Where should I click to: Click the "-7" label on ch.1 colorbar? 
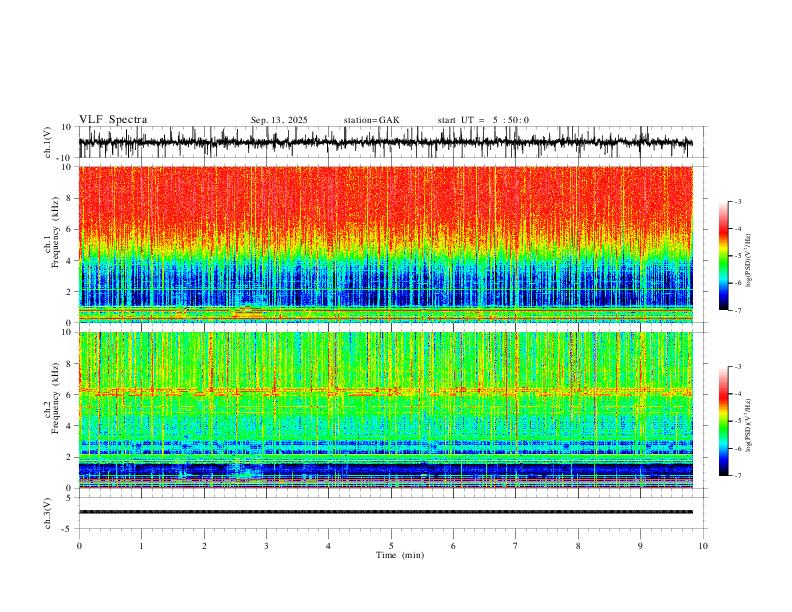click(737, 310)
